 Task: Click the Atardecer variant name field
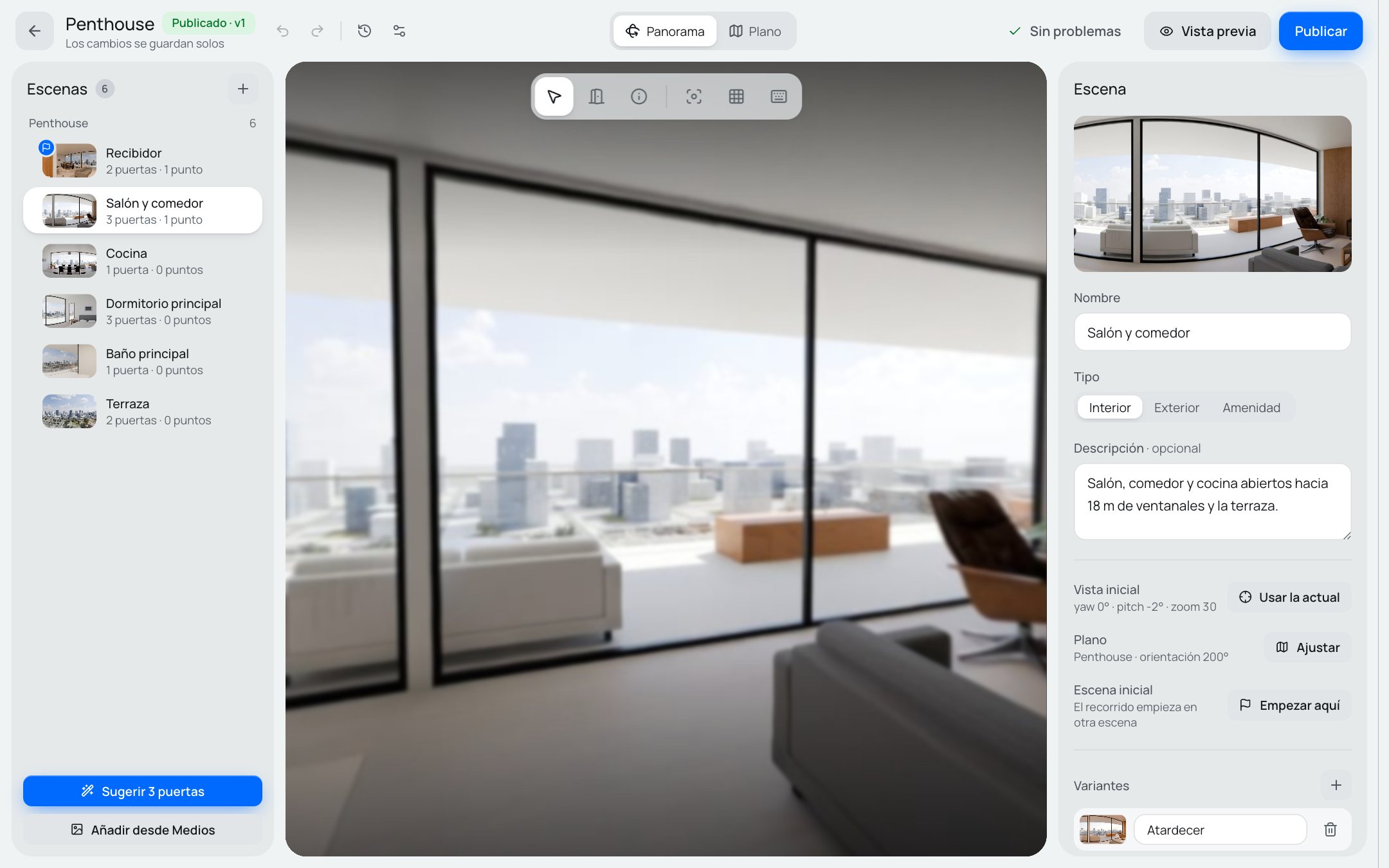(1220, 829)
